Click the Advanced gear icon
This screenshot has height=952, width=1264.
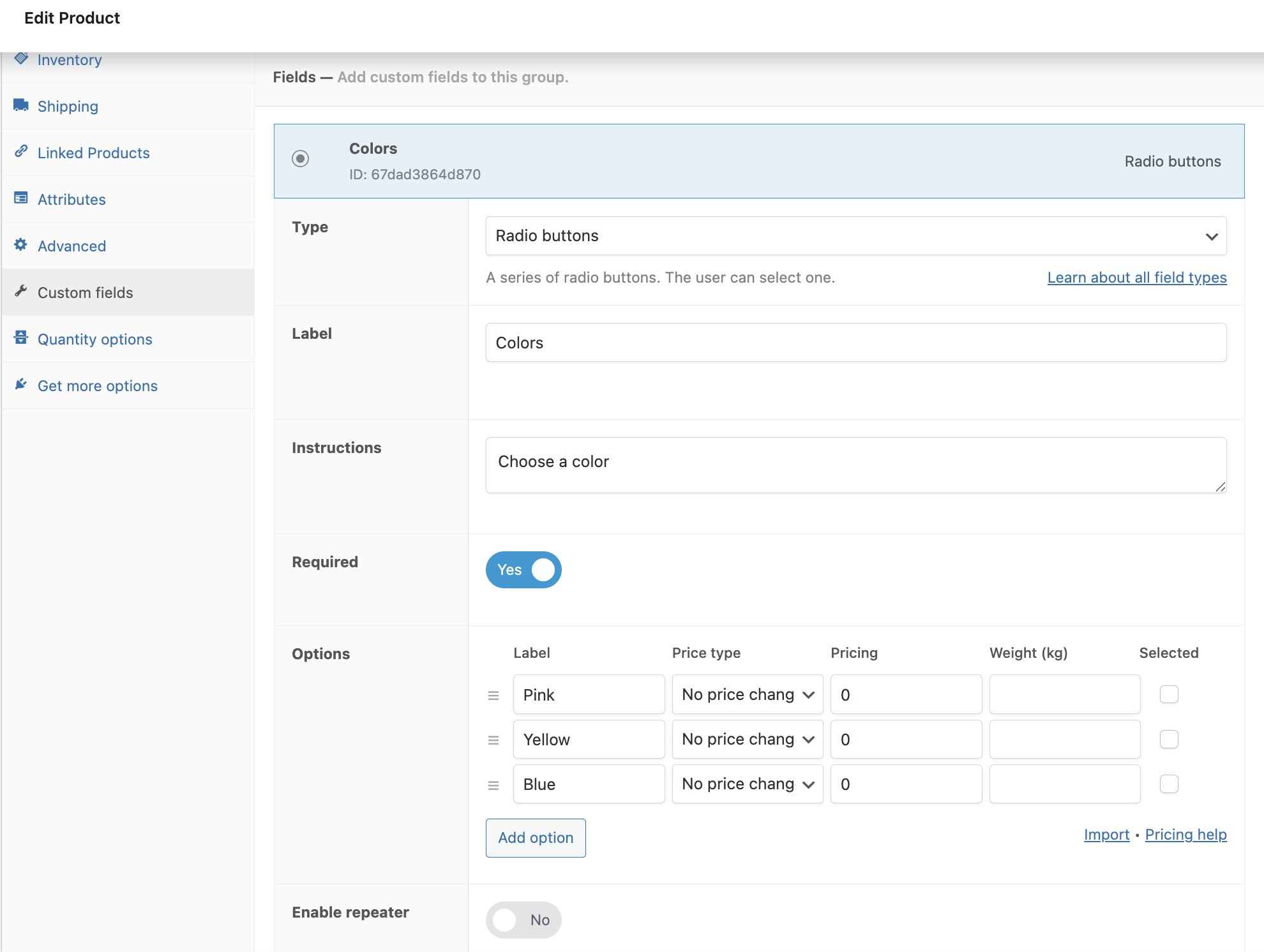click(20, 246)
